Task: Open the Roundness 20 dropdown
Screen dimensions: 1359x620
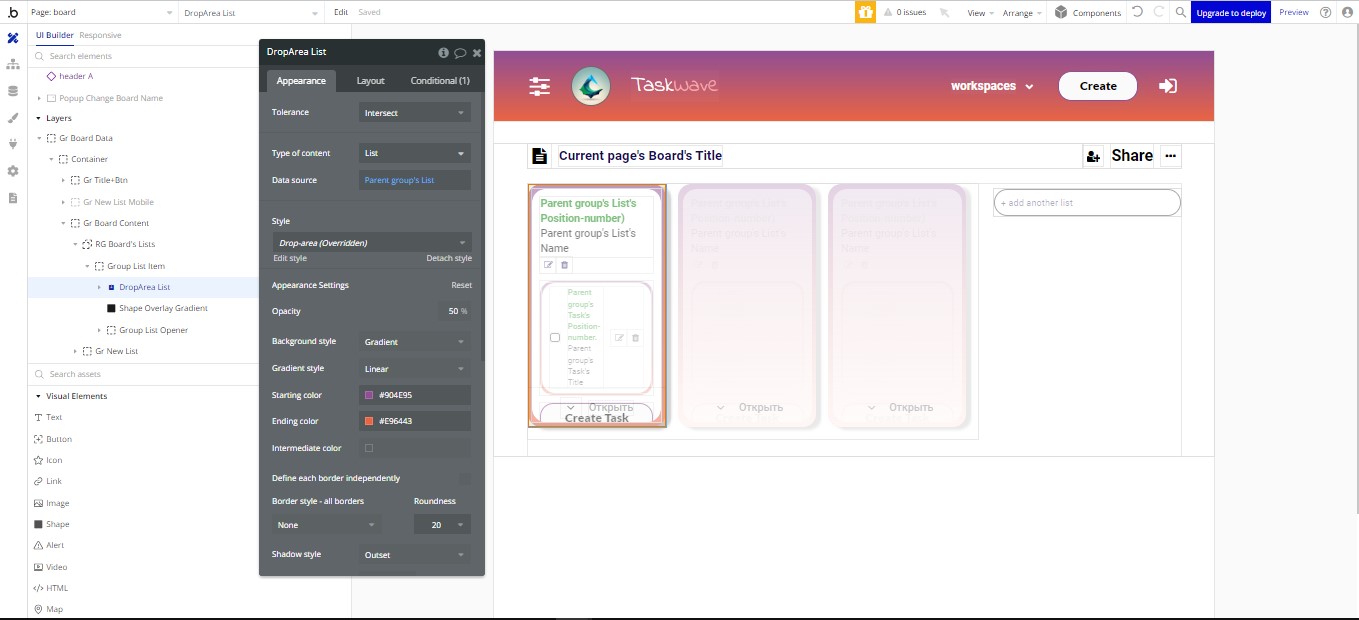Action: coord(442,525)
